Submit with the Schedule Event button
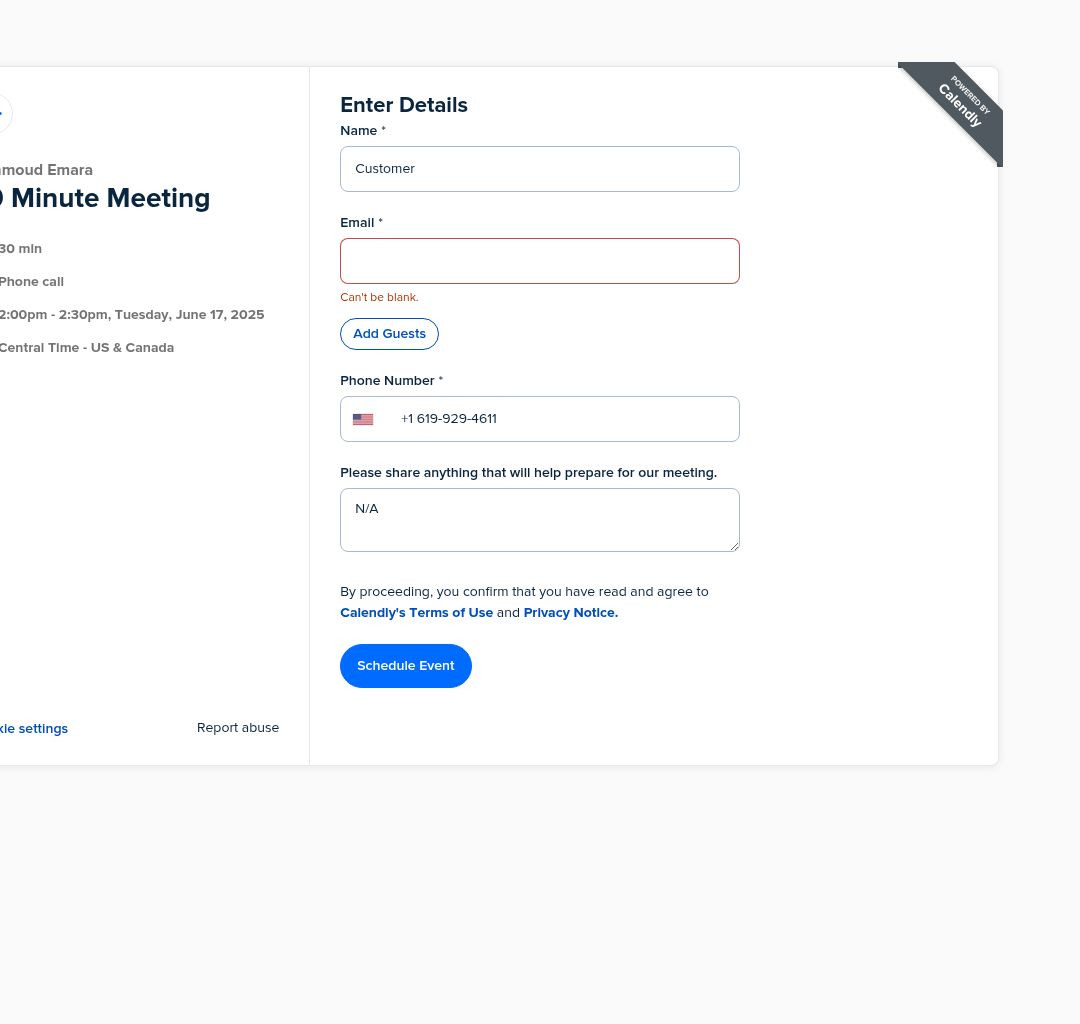The height and width of the screenshot is (1024, 1080). click(x=406, y=666)
